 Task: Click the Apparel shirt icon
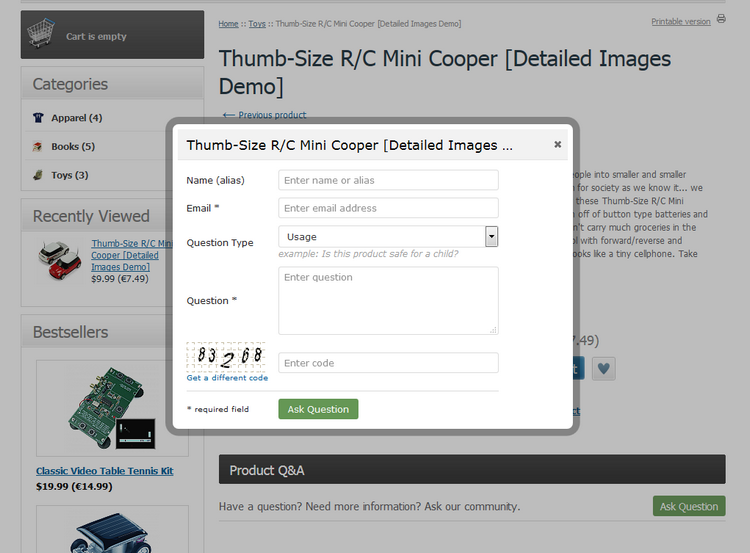click(38, 118)
